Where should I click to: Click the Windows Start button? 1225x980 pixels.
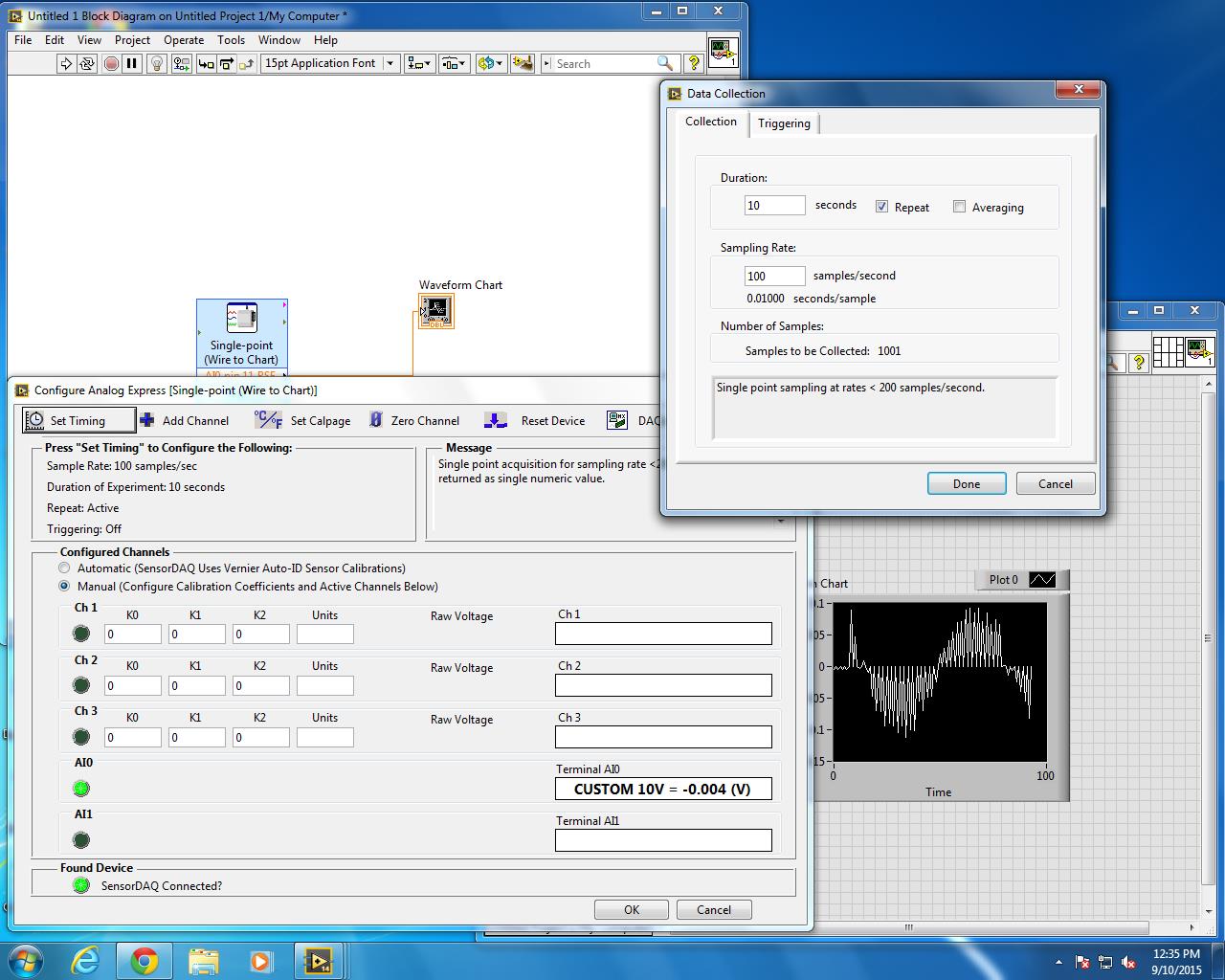[x=24, y=960]
